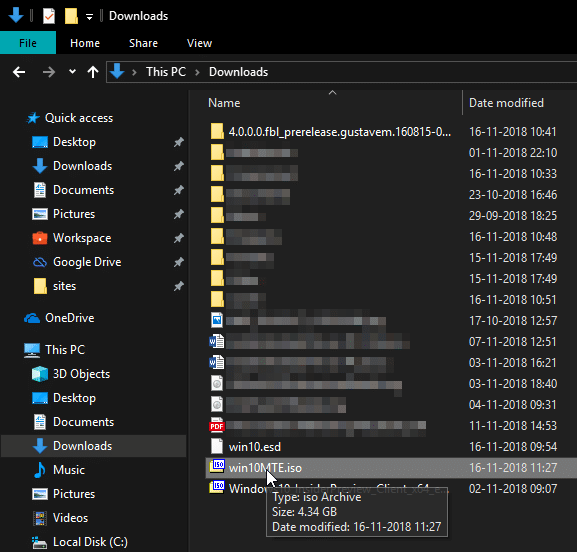Click the PDF file icon dated 11-11-2018
This screenshot has width=577, height=552.
217,425
